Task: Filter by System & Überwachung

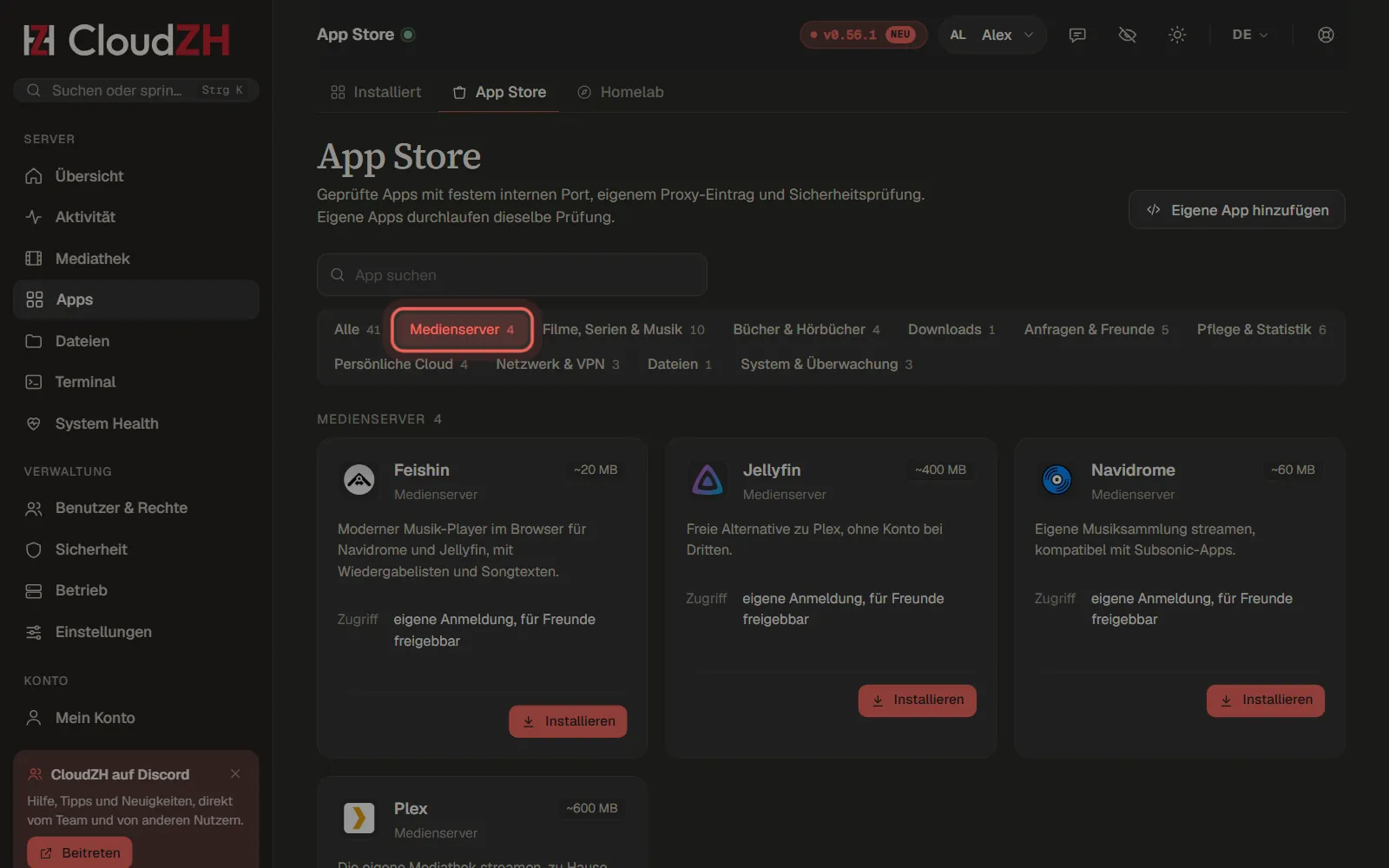Action: tap(826, 365)
